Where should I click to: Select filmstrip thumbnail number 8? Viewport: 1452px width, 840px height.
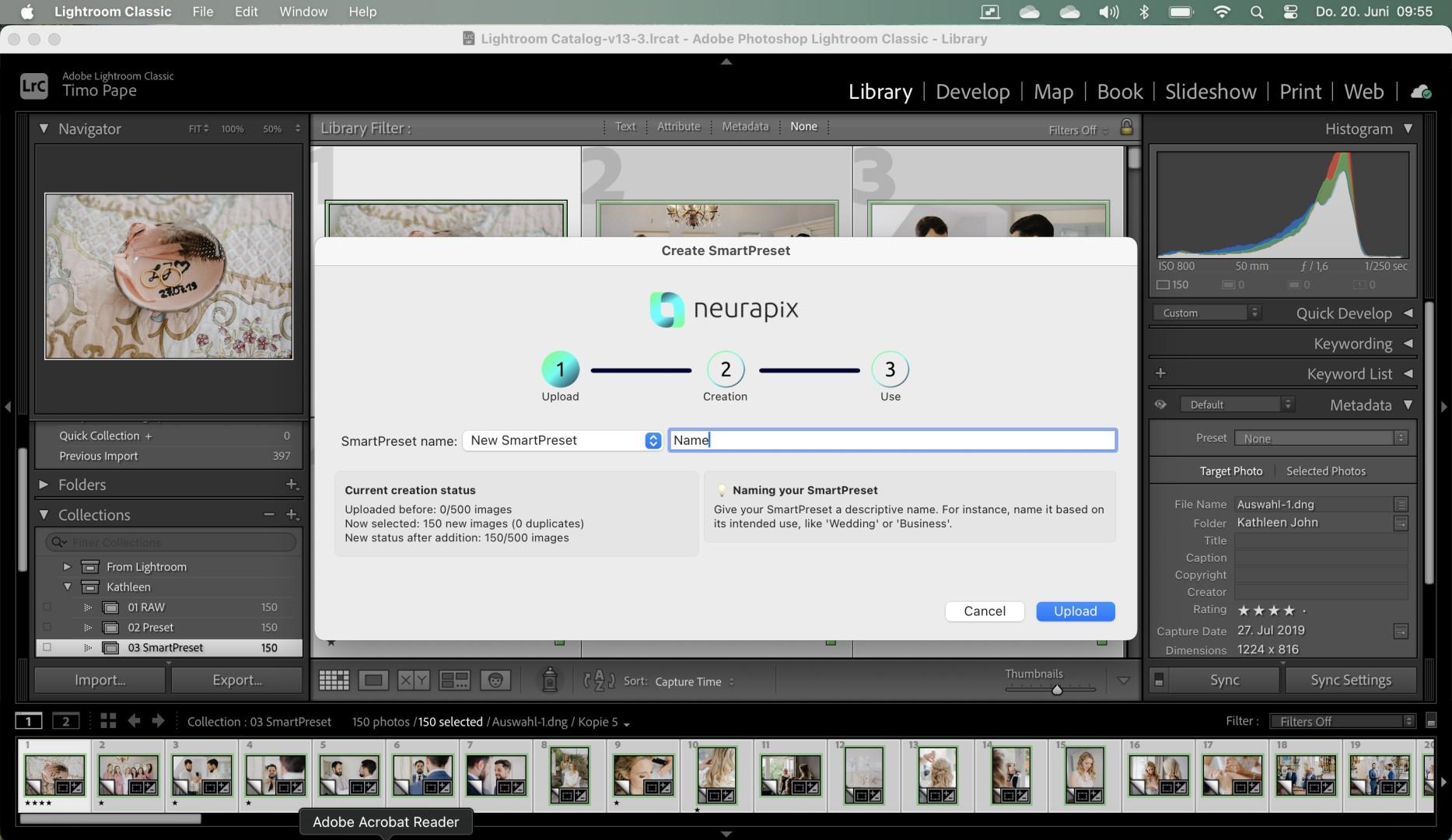pyautogui.click(x=569, y=775)
